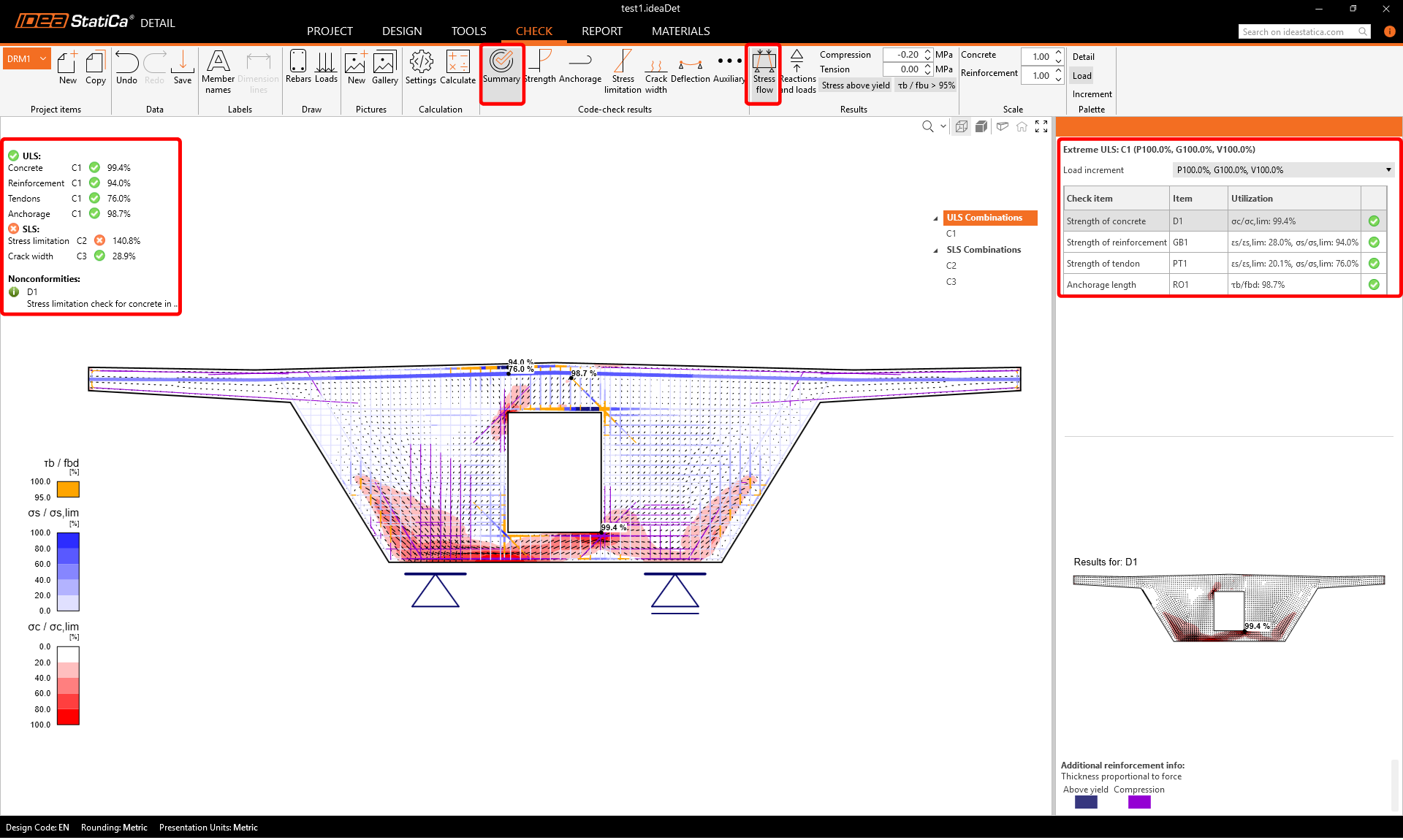1403x840 pixels.
Task: Click the zoom-to-fit fullscreen arrows icon
Action: click(1041, 126)
